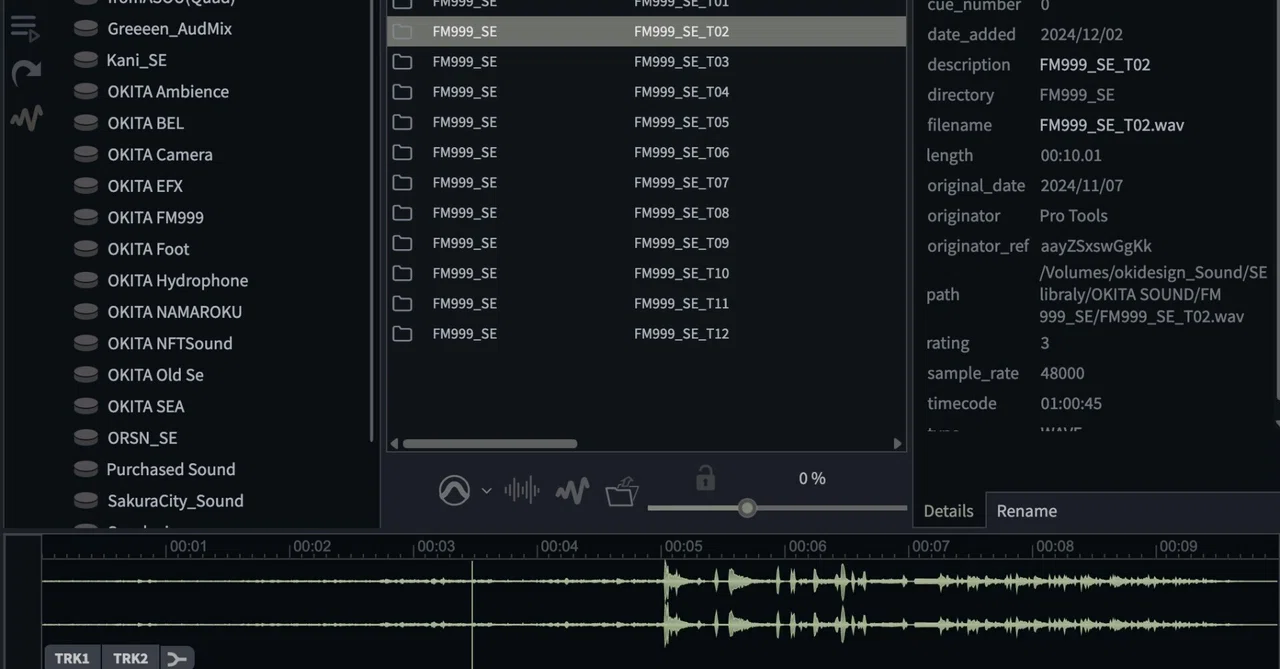The image size is (1280, 669).
Task: Toggle the padlock lock icon above slider
Action: pos(705,478)
